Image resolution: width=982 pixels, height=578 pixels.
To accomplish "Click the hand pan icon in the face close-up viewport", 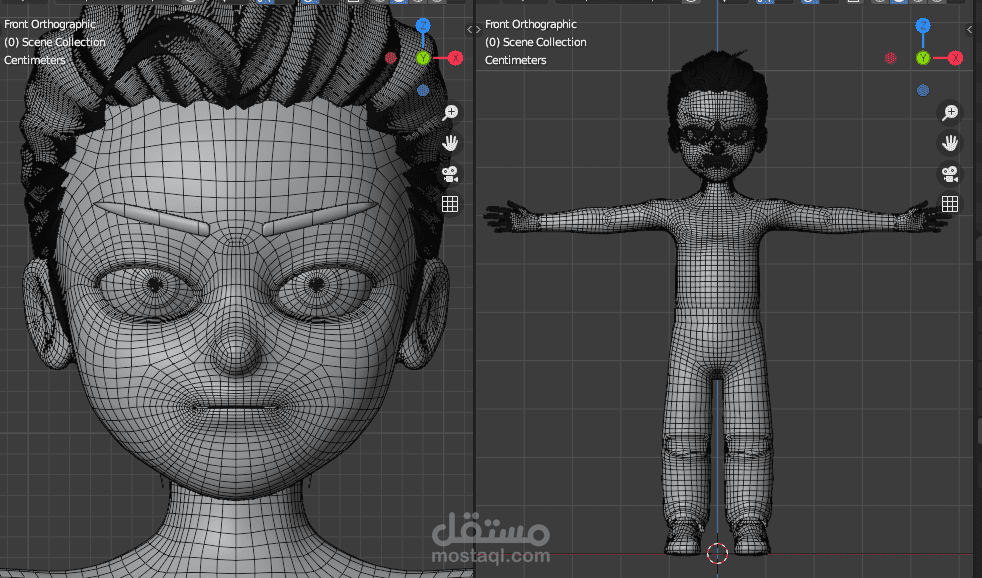I will point(450,143).
